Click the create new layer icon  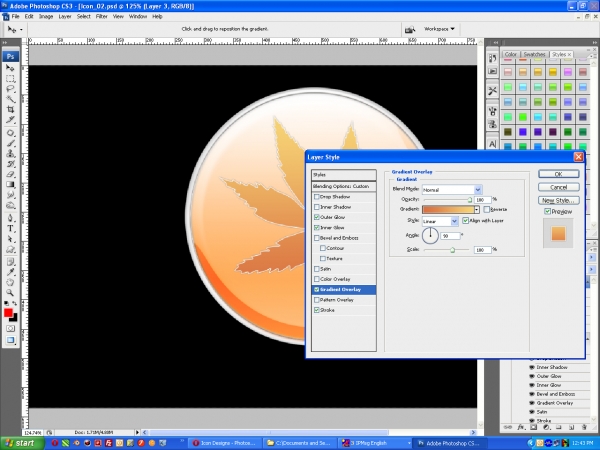pyautogui.click(x=571, y=427)
